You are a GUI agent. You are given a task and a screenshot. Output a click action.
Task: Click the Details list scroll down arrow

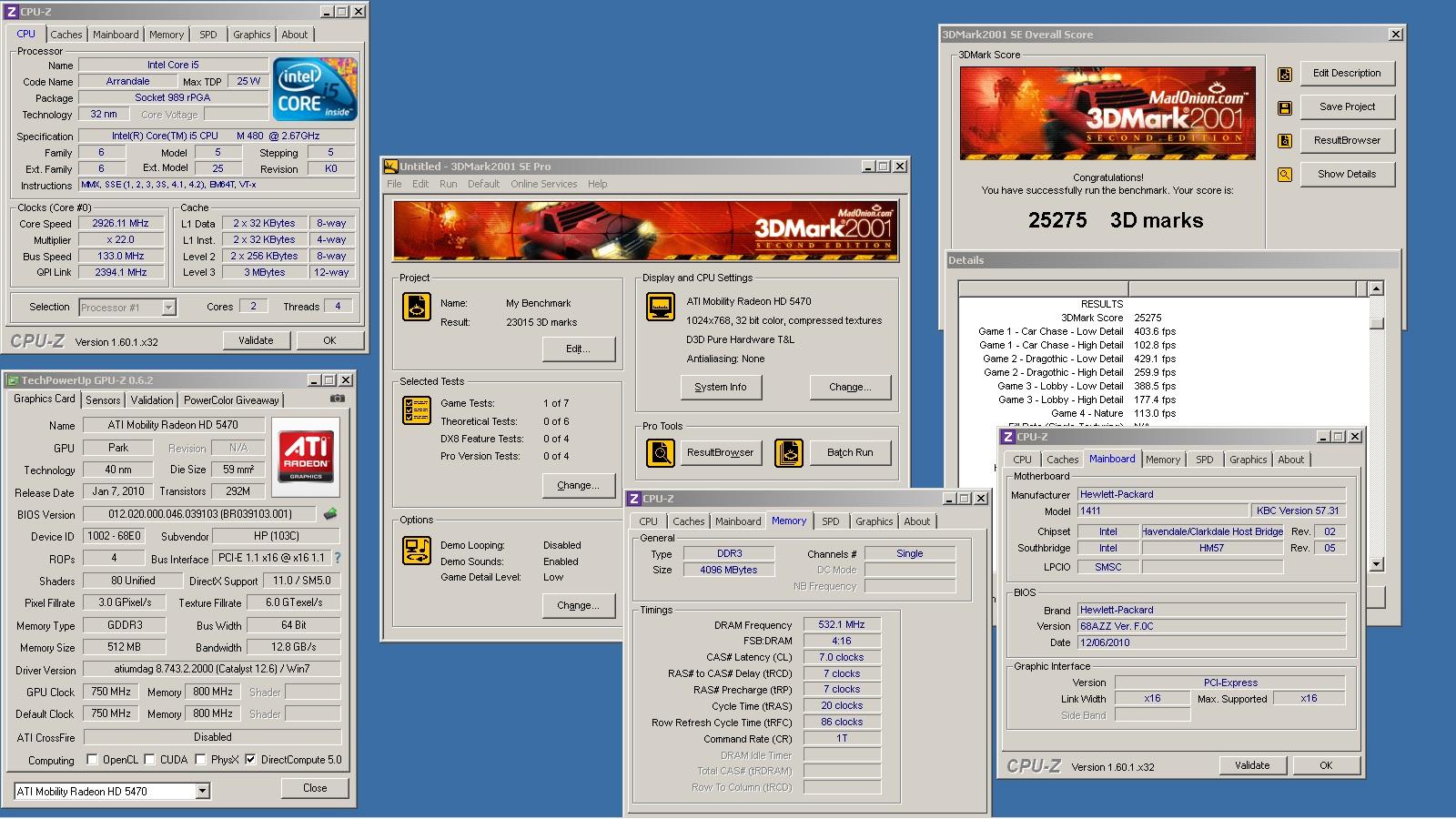point(1376,564)
